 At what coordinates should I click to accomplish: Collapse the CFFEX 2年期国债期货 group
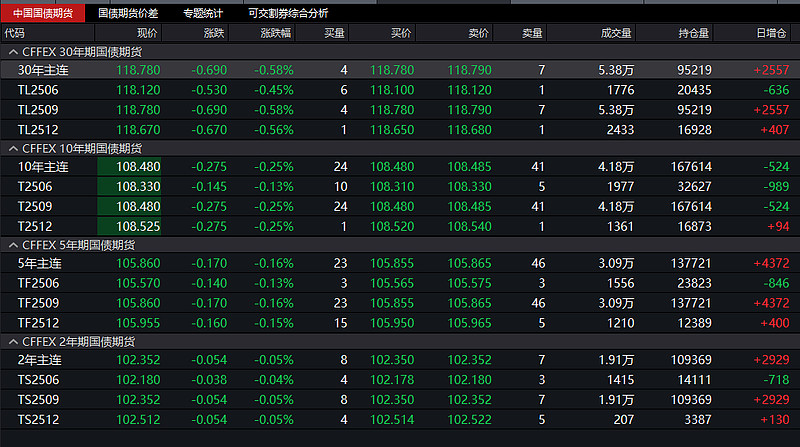point(13,342)
